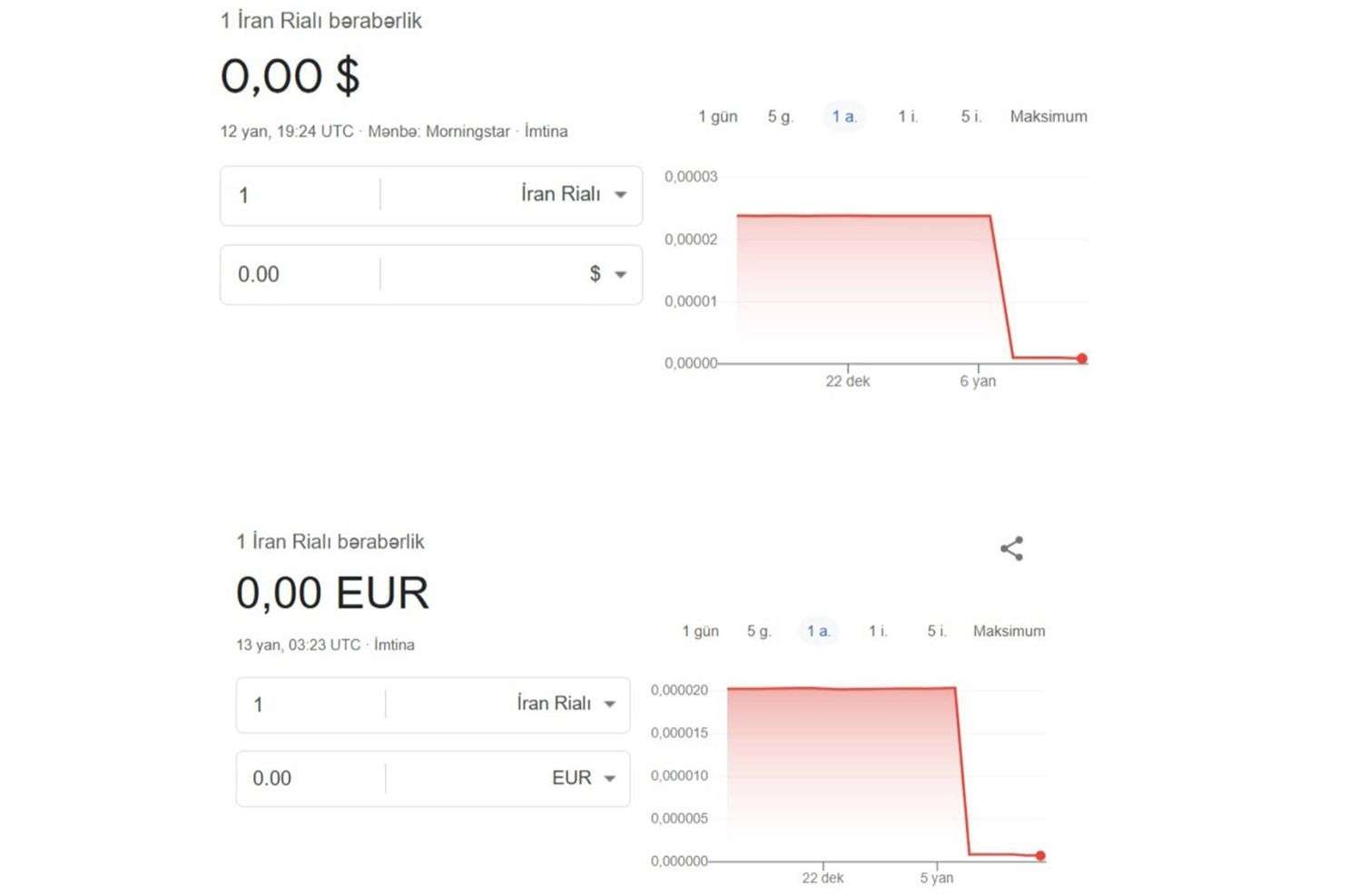
Task: Switch dollar chart to 5 i. range
Action: pyautogui.click(x=970, y=116)
